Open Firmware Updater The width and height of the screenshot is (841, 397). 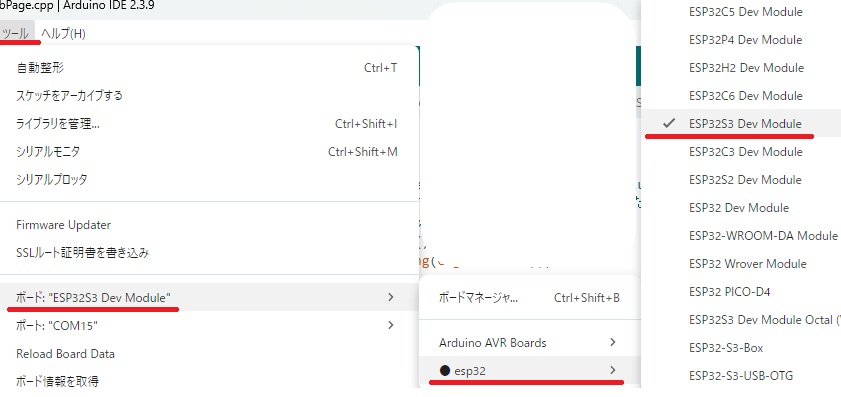(209, 225)
